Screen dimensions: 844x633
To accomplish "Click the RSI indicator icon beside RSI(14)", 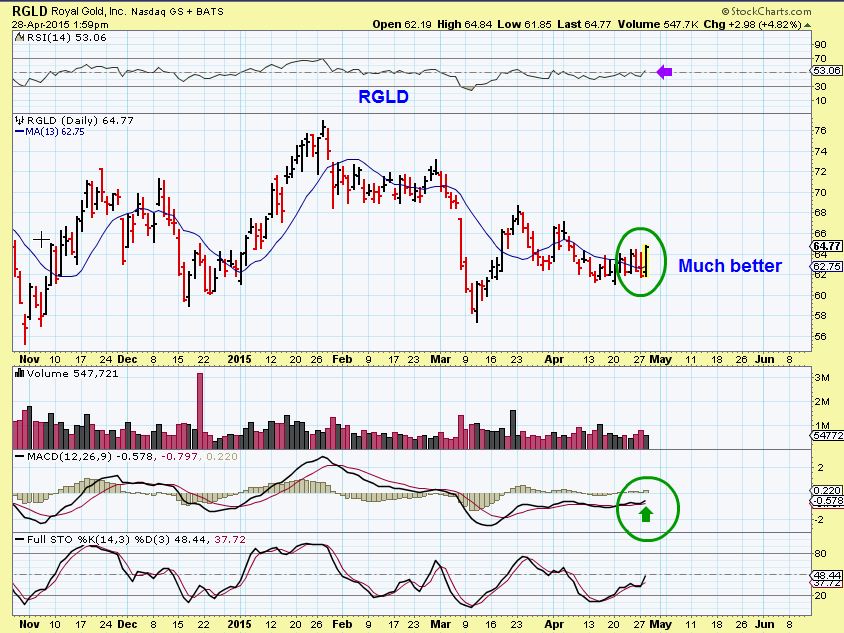I will (x=19, y=37).
